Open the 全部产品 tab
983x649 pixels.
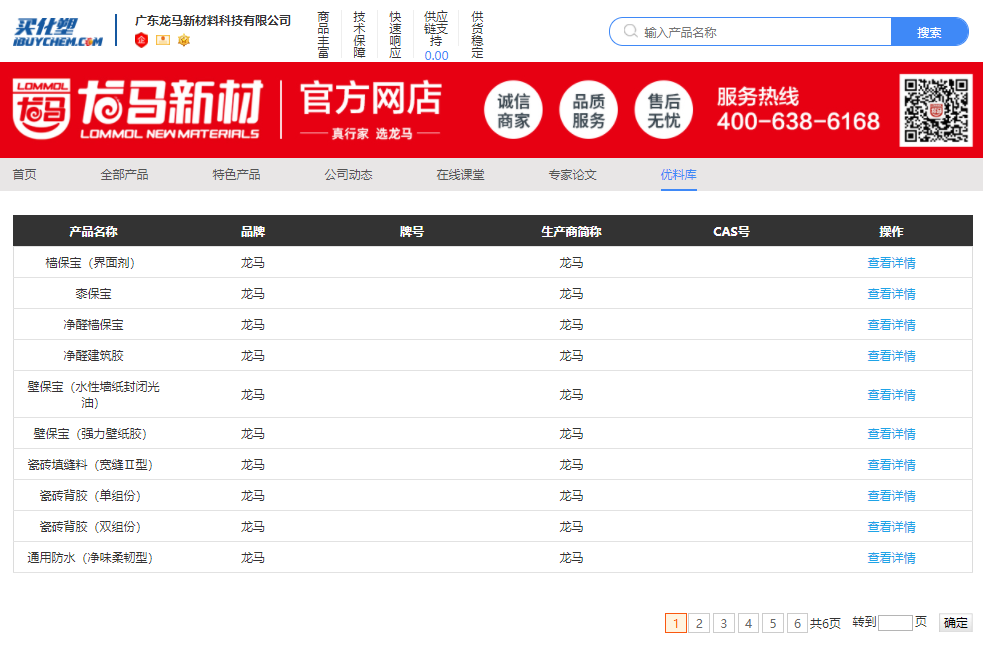coord(124,175)
